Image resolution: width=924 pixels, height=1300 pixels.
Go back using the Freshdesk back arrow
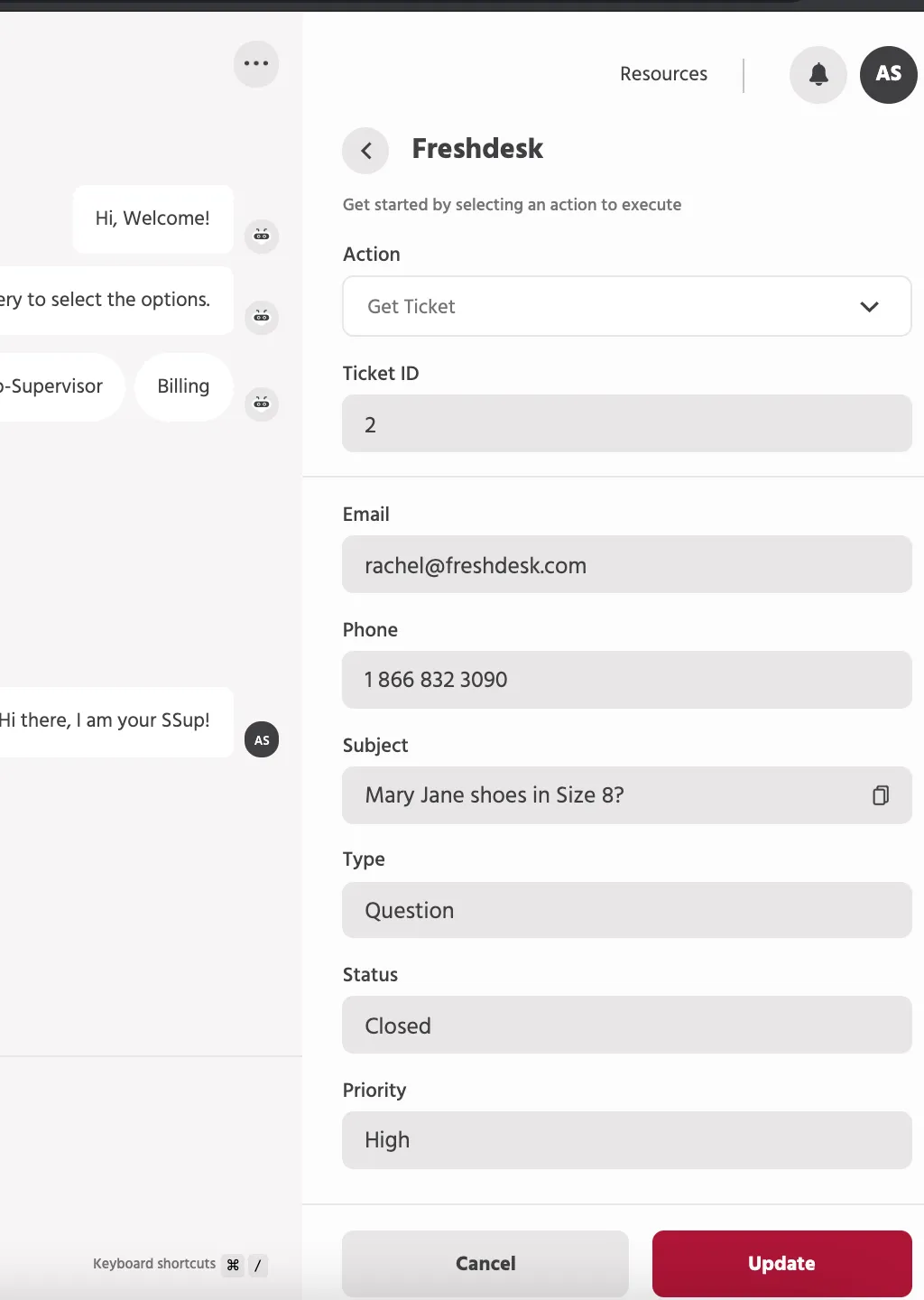point(365,151)
